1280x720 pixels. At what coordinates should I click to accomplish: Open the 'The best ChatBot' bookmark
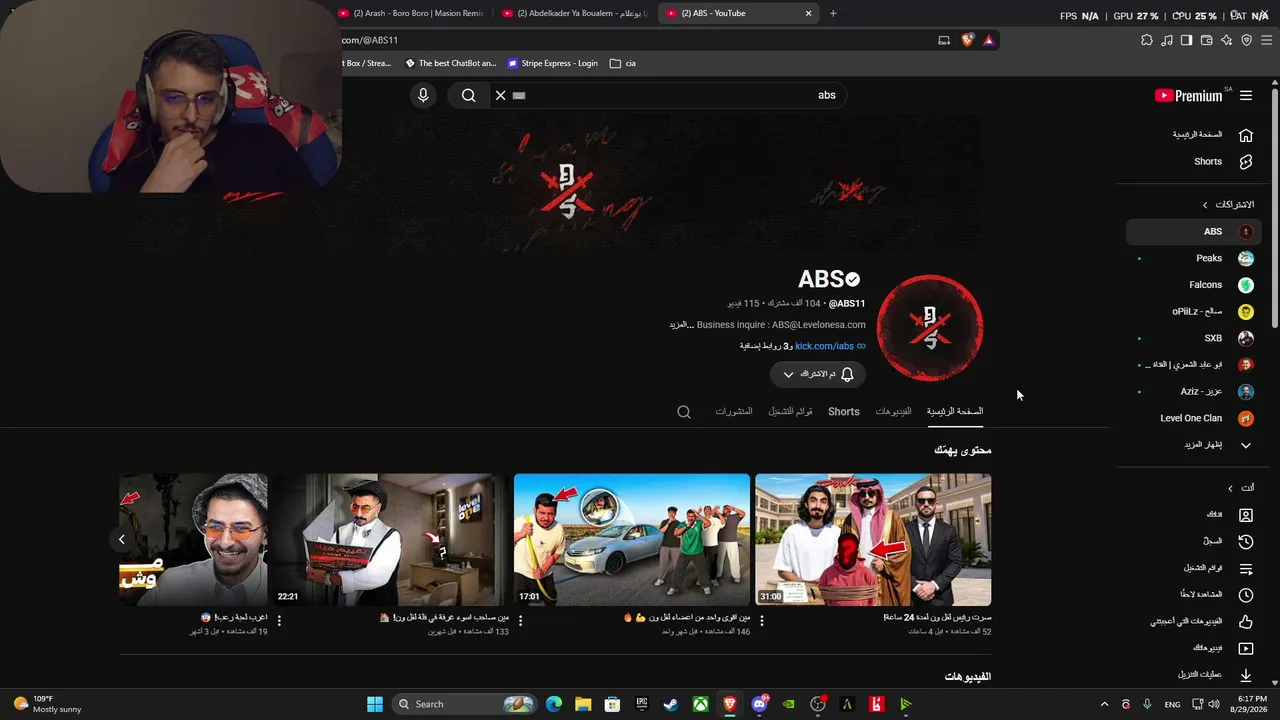click(x=450, y=63)
